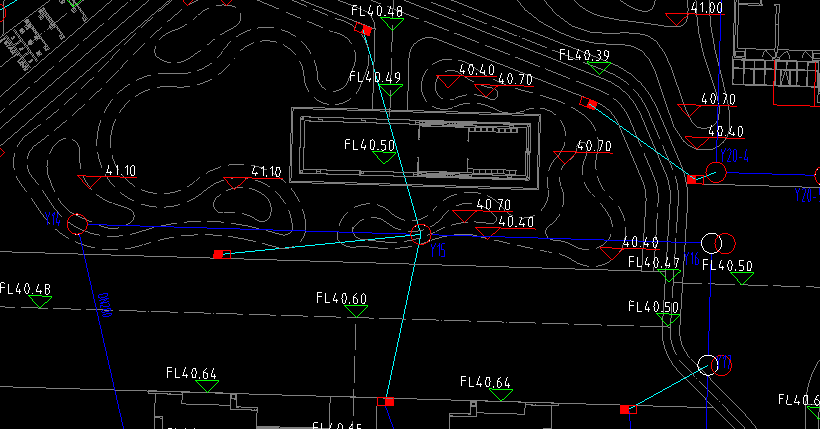The height and width of the screenshot is (429, 820).
Task: Select the green triangle under FL40.47
Action: [x=668, y=275]
